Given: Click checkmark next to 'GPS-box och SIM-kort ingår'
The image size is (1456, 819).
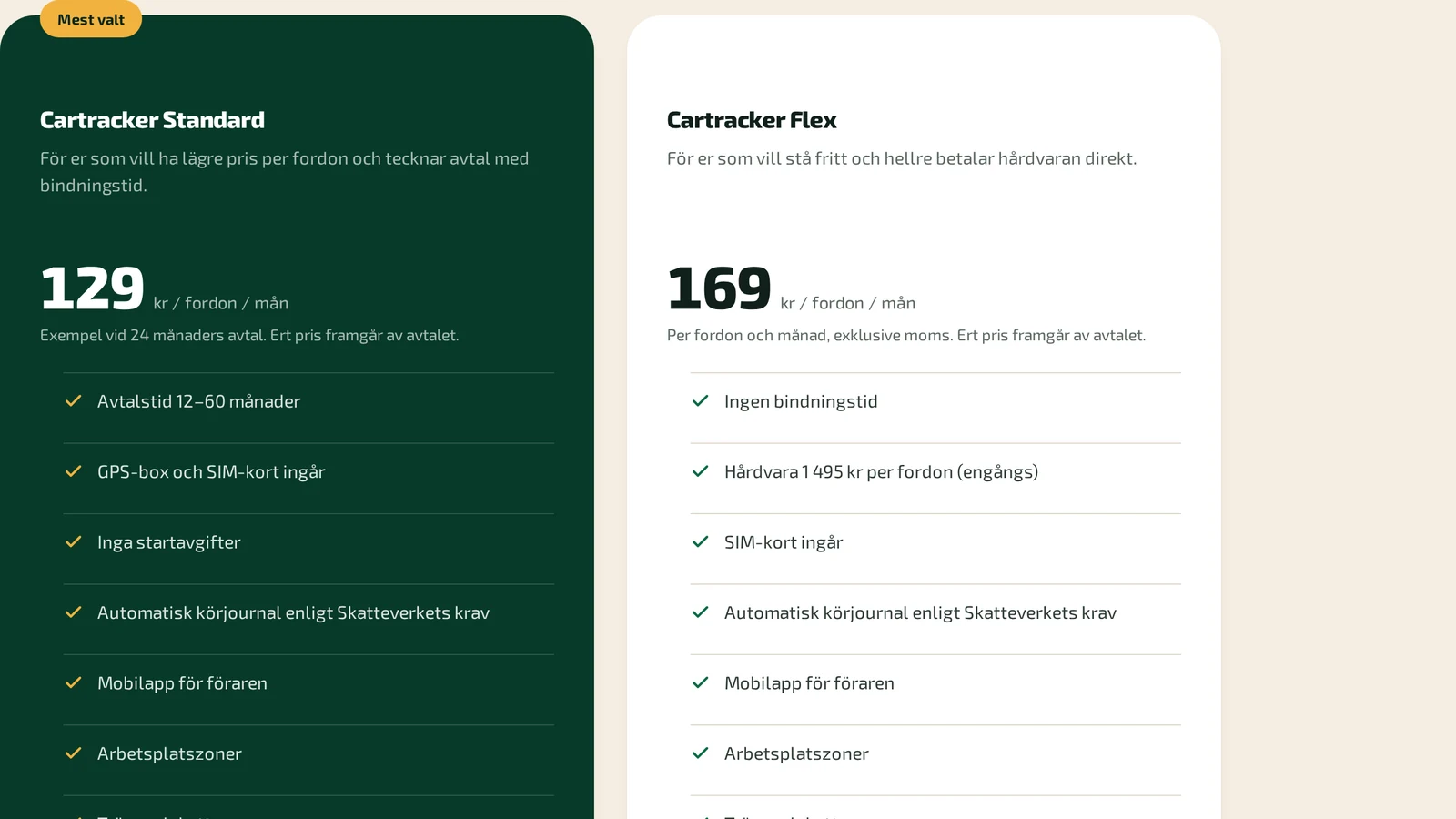Looking at the screenshot, I should [74, 471].
